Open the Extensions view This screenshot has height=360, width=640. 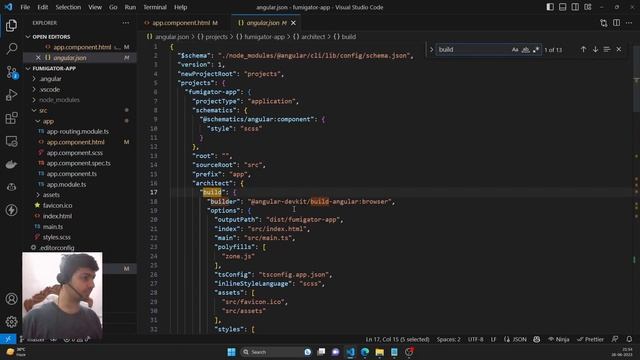click(x=11, y=118)
